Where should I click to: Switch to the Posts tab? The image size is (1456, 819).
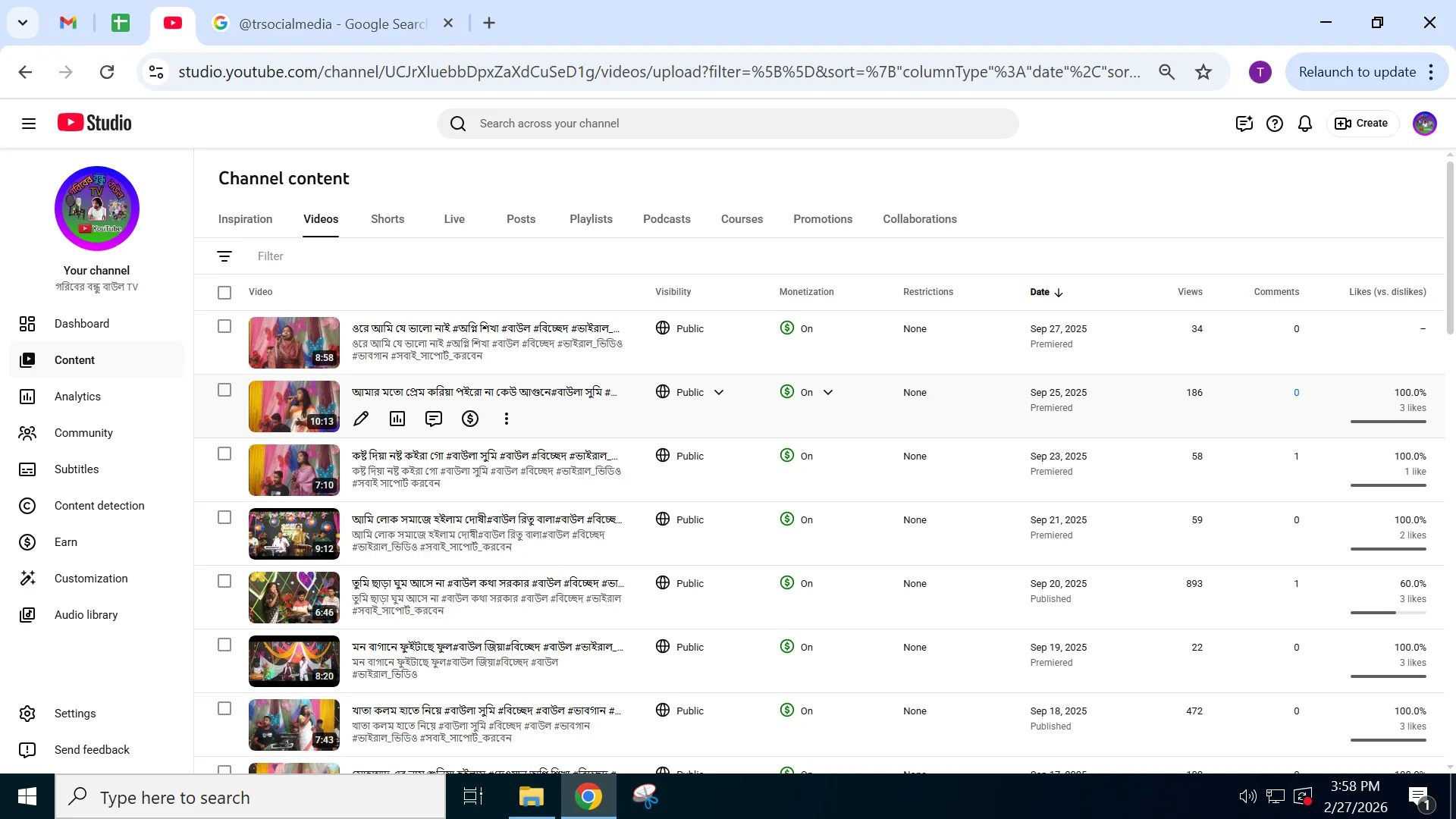pyautogui.click(x=521, y=219)
